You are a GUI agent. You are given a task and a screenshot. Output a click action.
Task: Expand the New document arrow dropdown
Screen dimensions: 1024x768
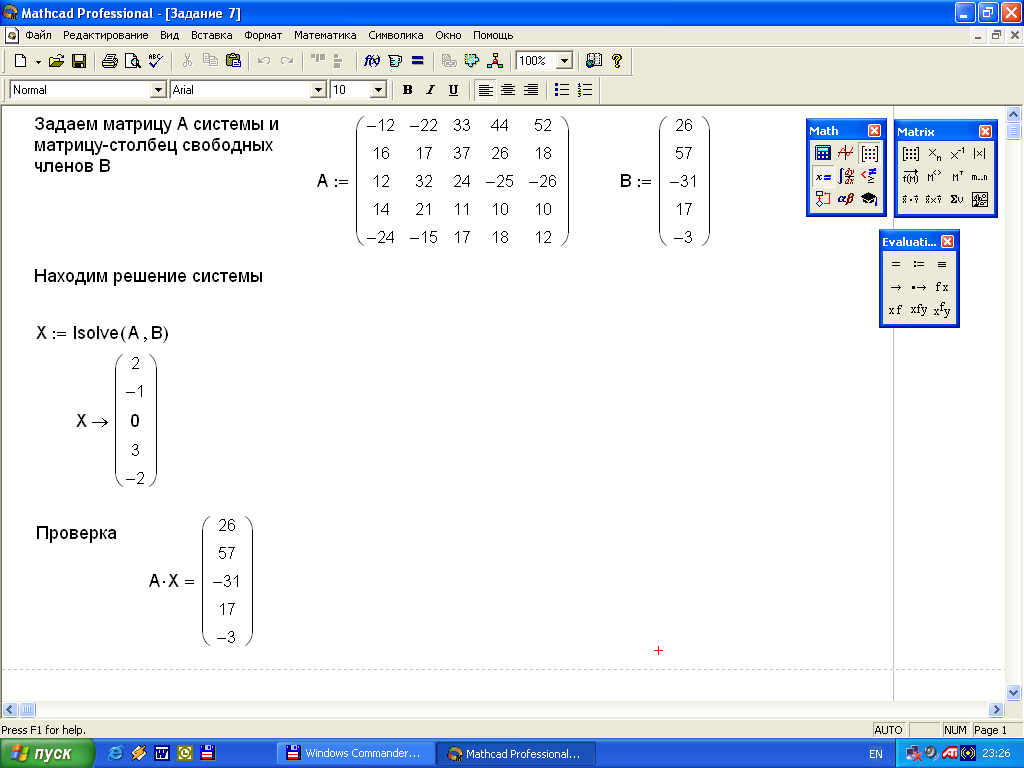tap(38, 61)
